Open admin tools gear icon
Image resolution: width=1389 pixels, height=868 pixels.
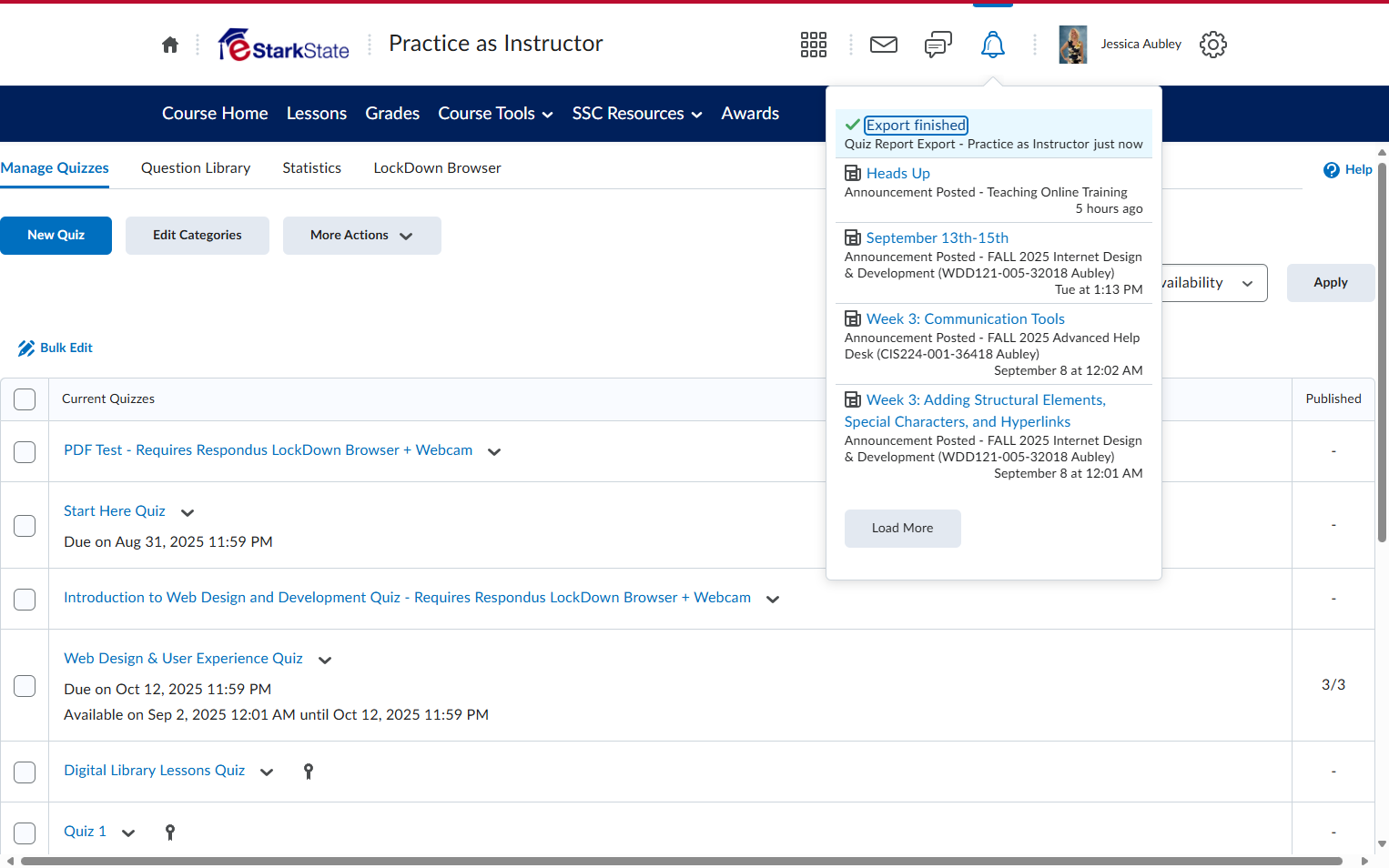1213,45
